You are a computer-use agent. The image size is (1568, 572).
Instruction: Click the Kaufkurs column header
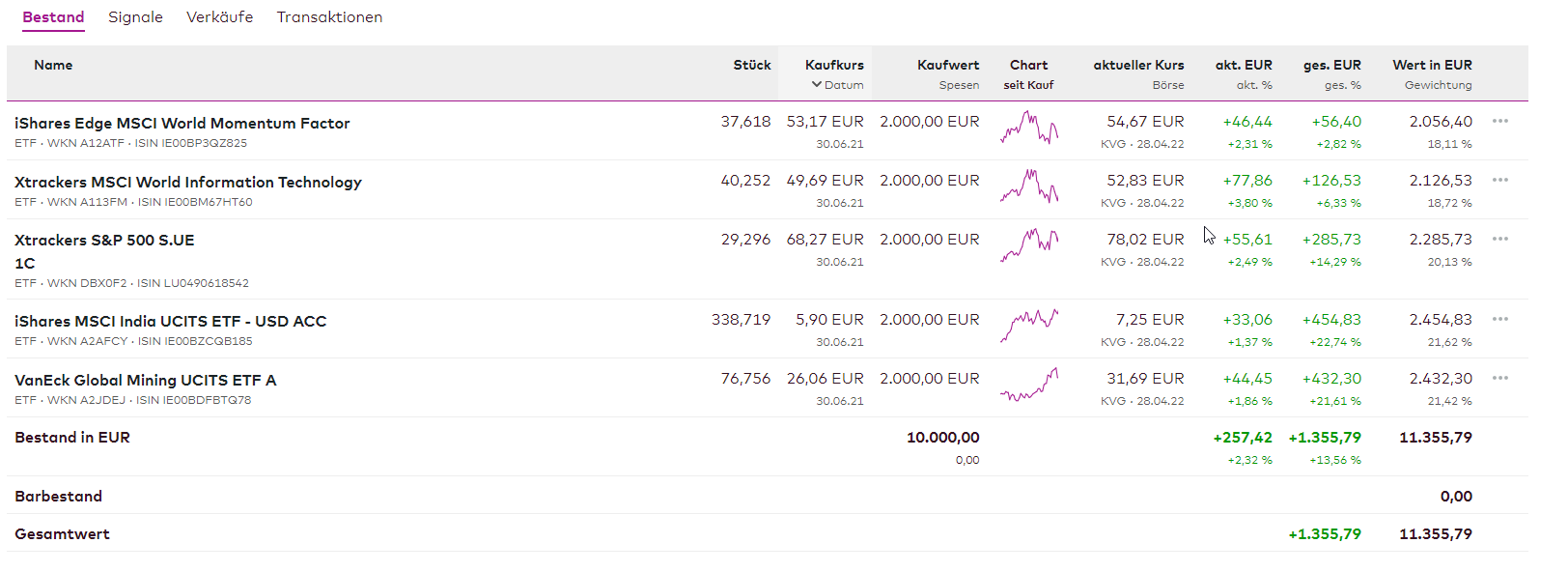click(x=834, y=66)
